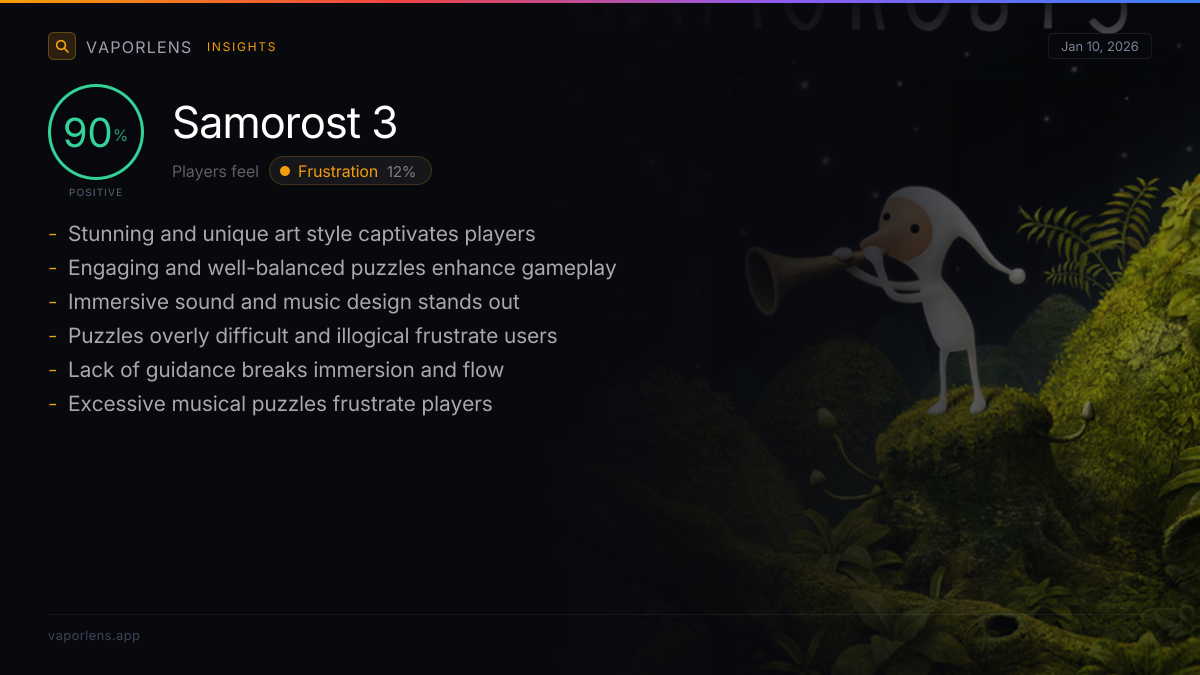Screen dimensions: 1200x675
Task: Select the Samorost 3 title
Action: (285, 123)
